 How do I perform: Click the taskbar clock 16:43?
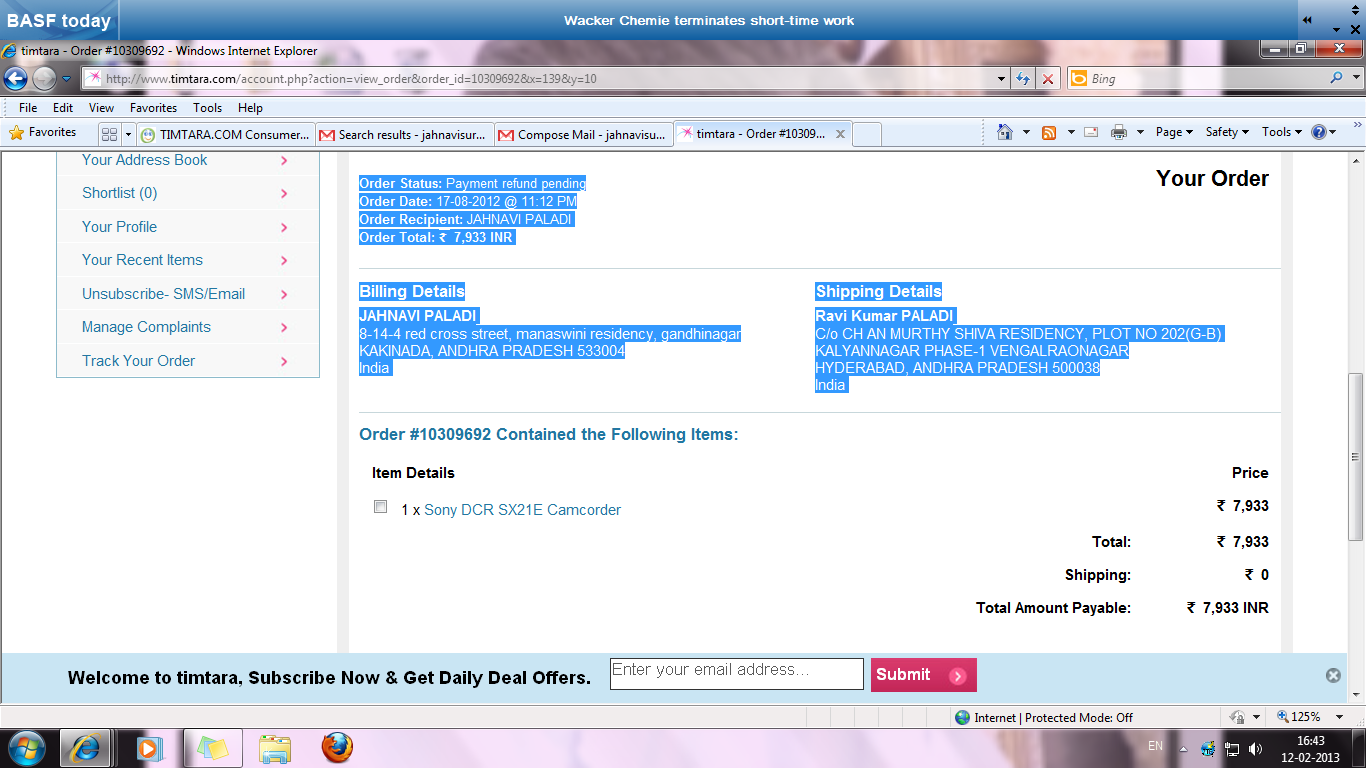pyautogui.click(x=1310, y=741)
